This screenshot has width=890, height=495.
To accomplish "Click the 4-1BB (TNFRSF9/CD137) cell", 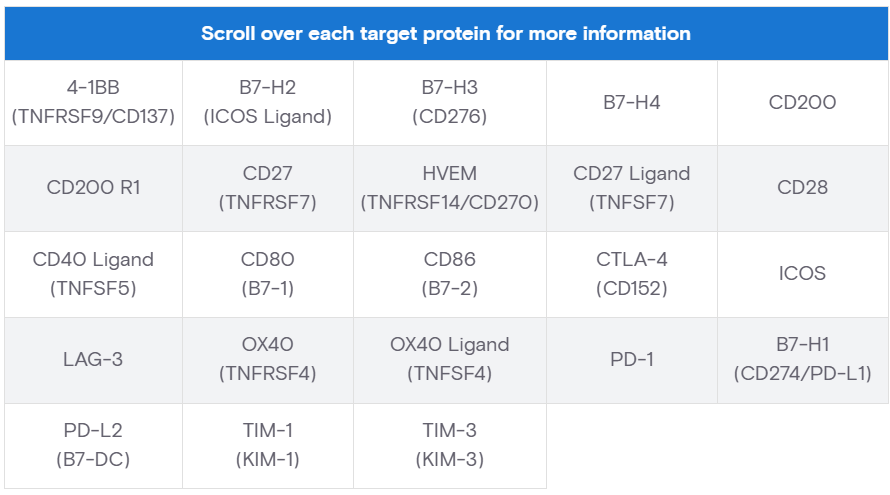I will click(x=93, y=103).
